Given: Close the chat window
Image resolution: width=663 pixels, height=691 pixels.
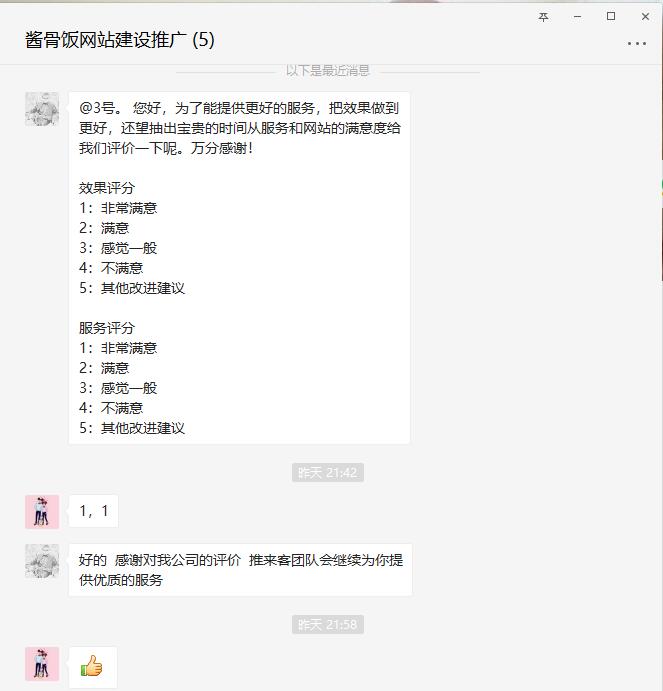Looking at the screenshot, I should [x=645, y=17].
